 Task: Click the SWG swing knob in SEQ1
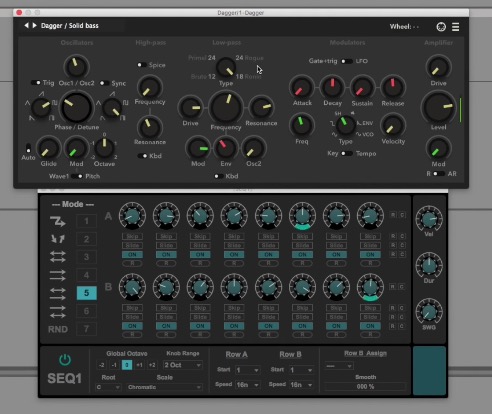pyautogui.click(x=429, y=312)
